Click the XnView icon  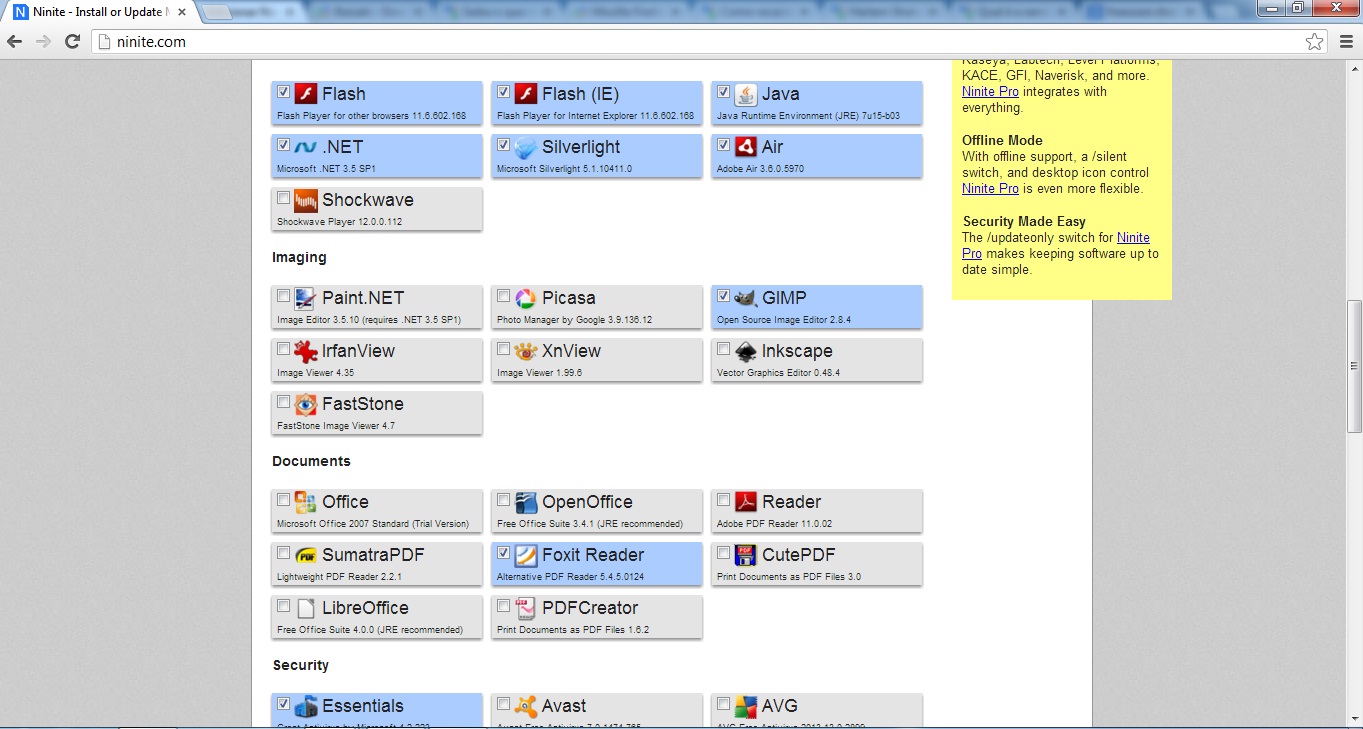(x=526, y=351)
